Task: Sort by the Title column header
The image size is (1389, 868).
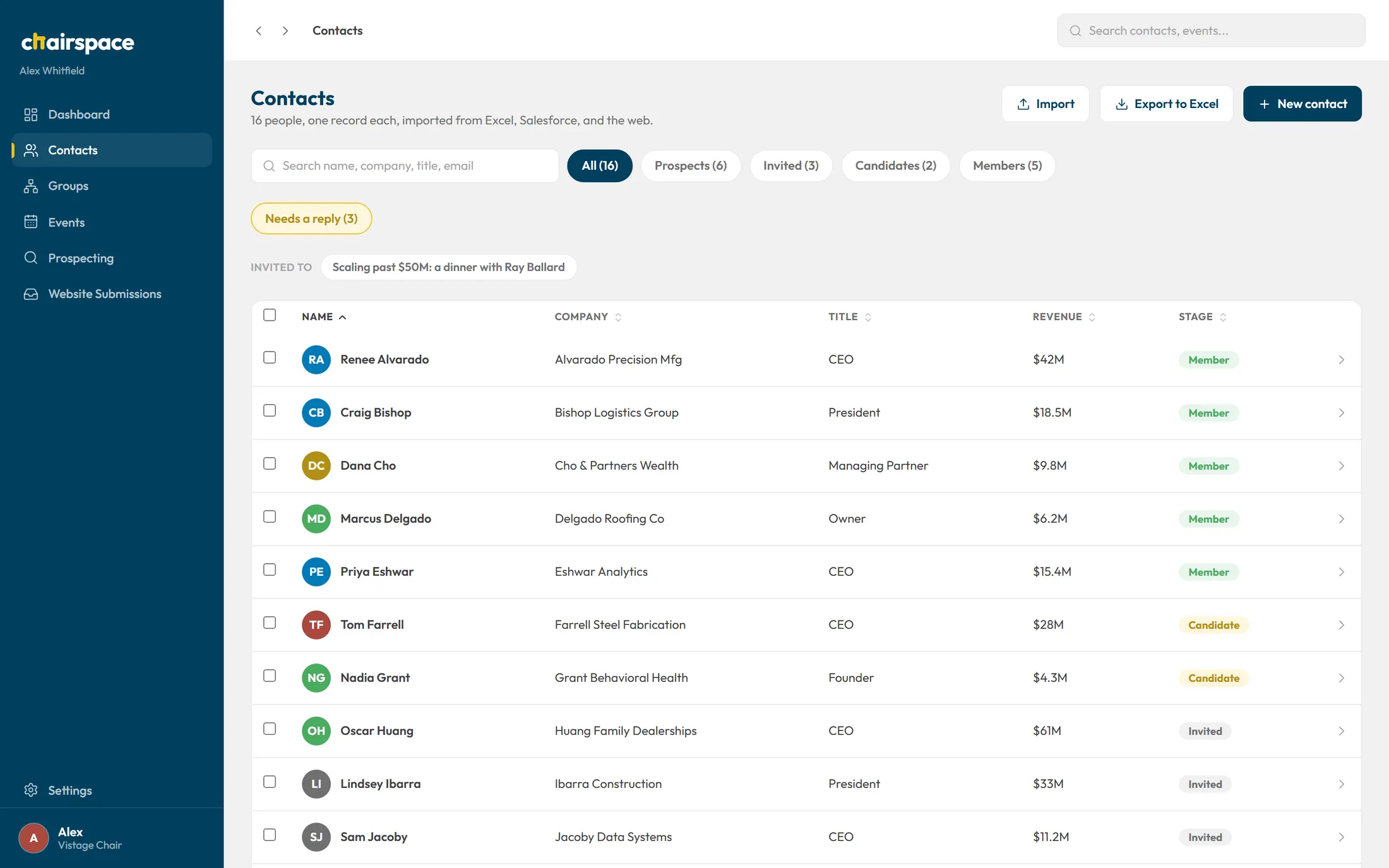Action: [x=850, y=317]
